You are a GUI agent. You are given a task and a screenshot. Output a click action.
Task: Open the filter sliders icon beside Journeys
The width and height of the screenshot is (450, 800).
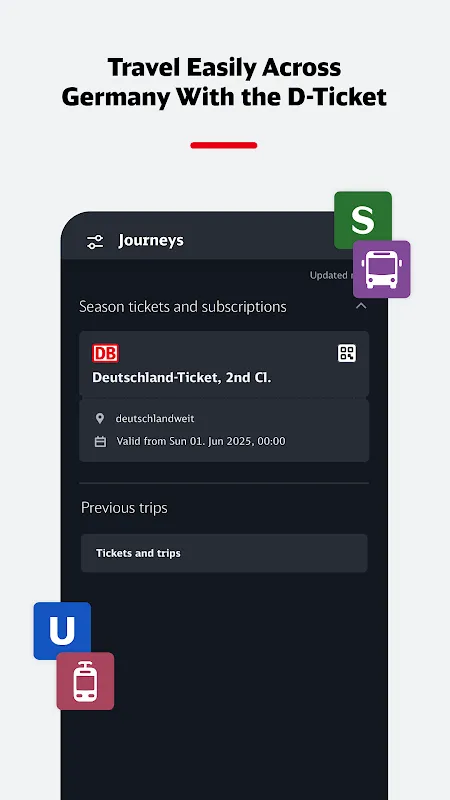tap(95, 241)
